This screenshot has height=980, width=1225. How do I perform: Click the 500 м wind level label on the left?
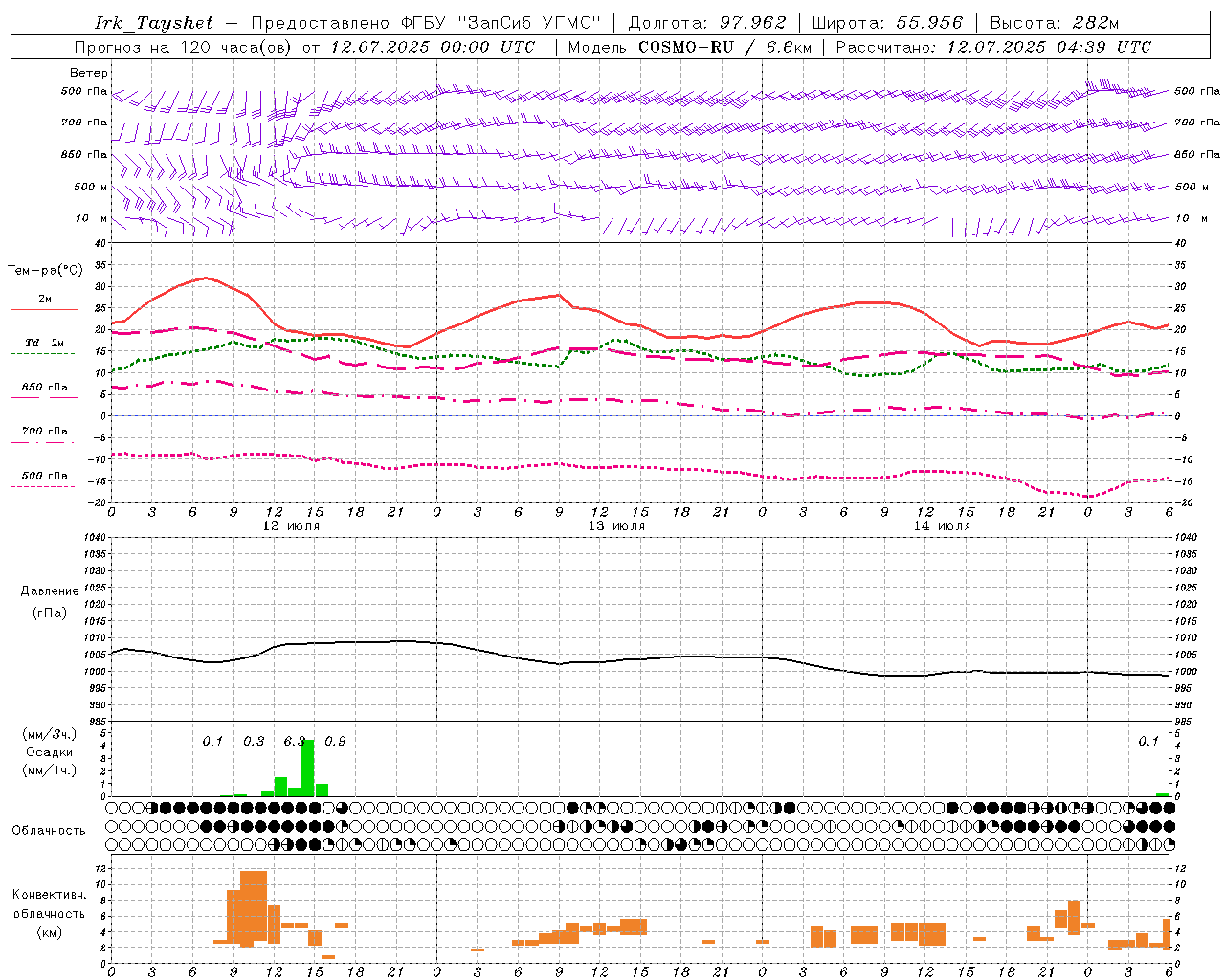coord(91,187)
